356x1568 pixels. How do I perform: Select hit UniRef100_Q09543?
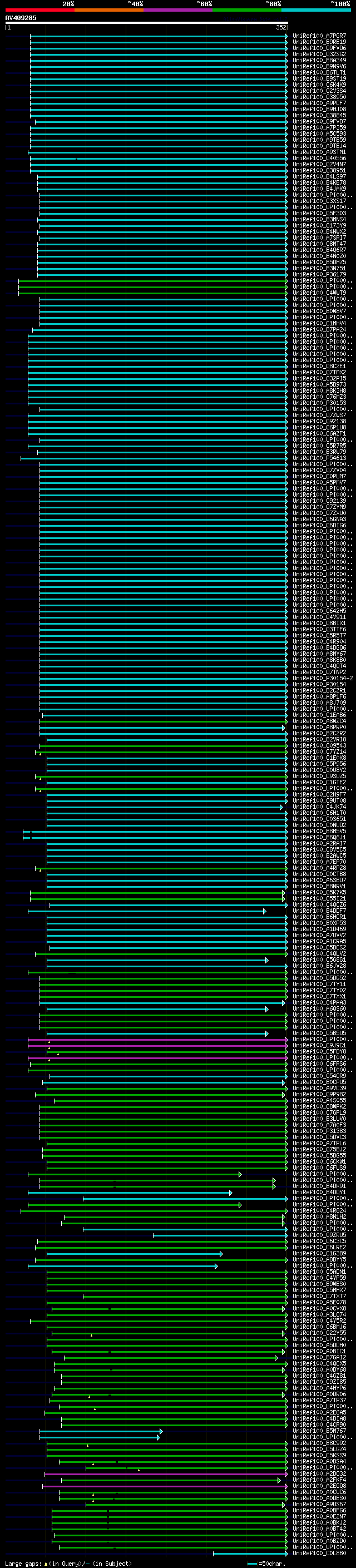(x=319, y=745)
